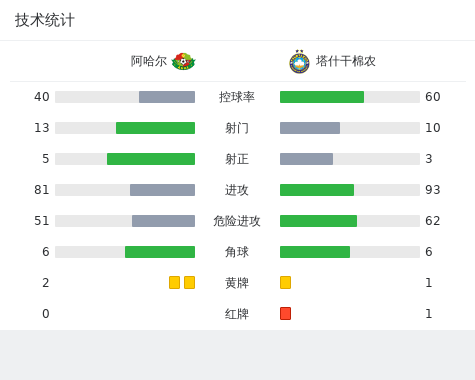Open the 塔什干棉农 team name link

tap(346, 61)
